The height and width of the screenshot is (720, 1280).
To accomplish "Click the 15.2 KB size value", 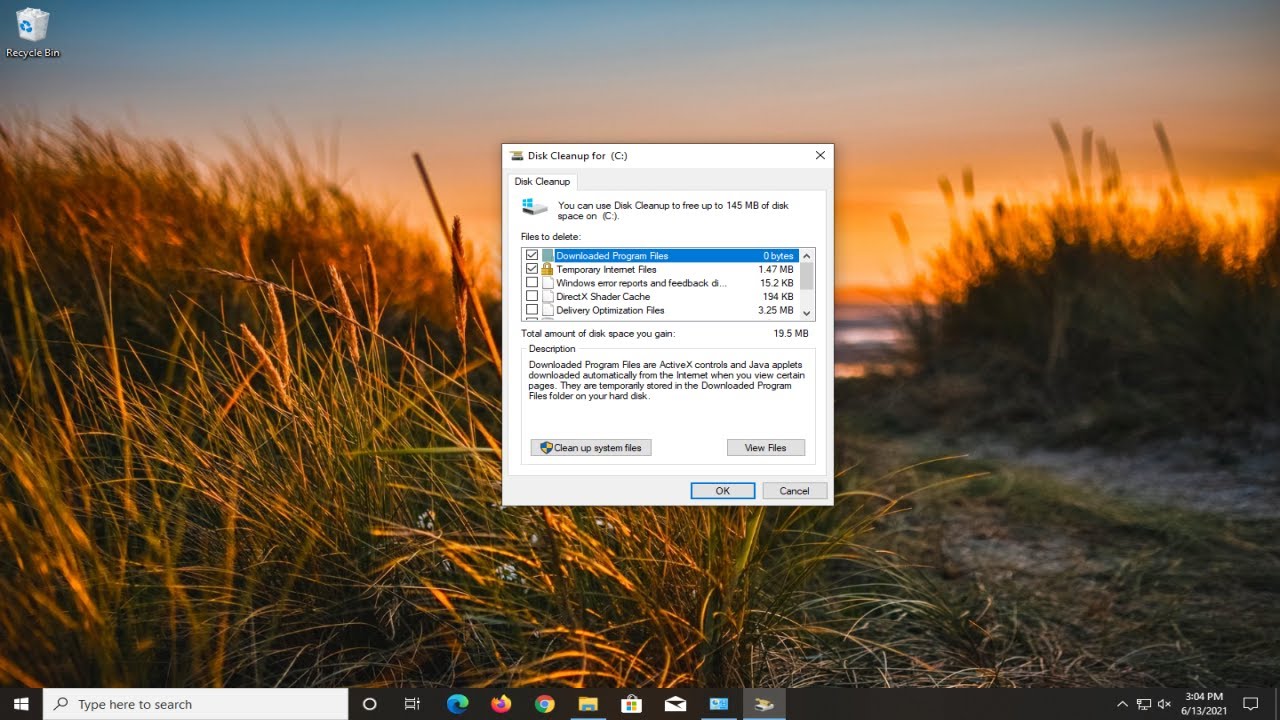I will pos(777,283).
